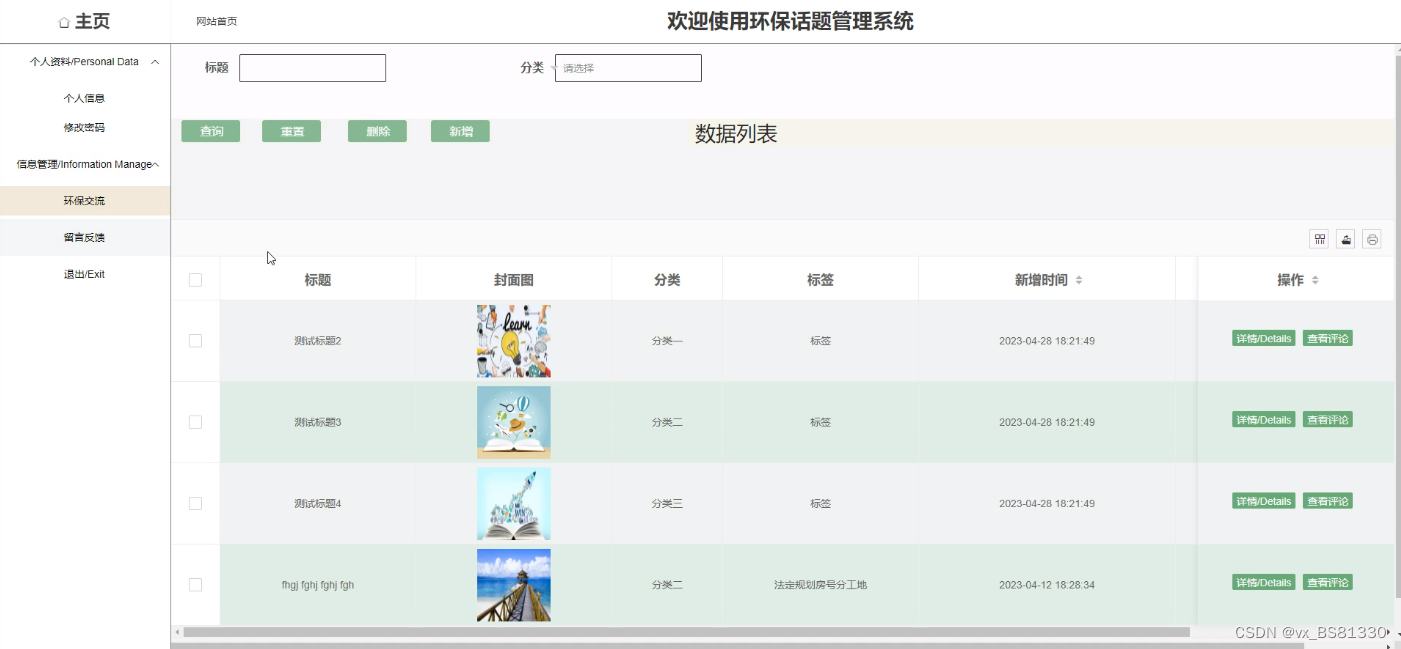Check the row for 测试标题4
The height and width of the screenshot is (649, 1401).
pyautogui.click(x=195, y=503)
